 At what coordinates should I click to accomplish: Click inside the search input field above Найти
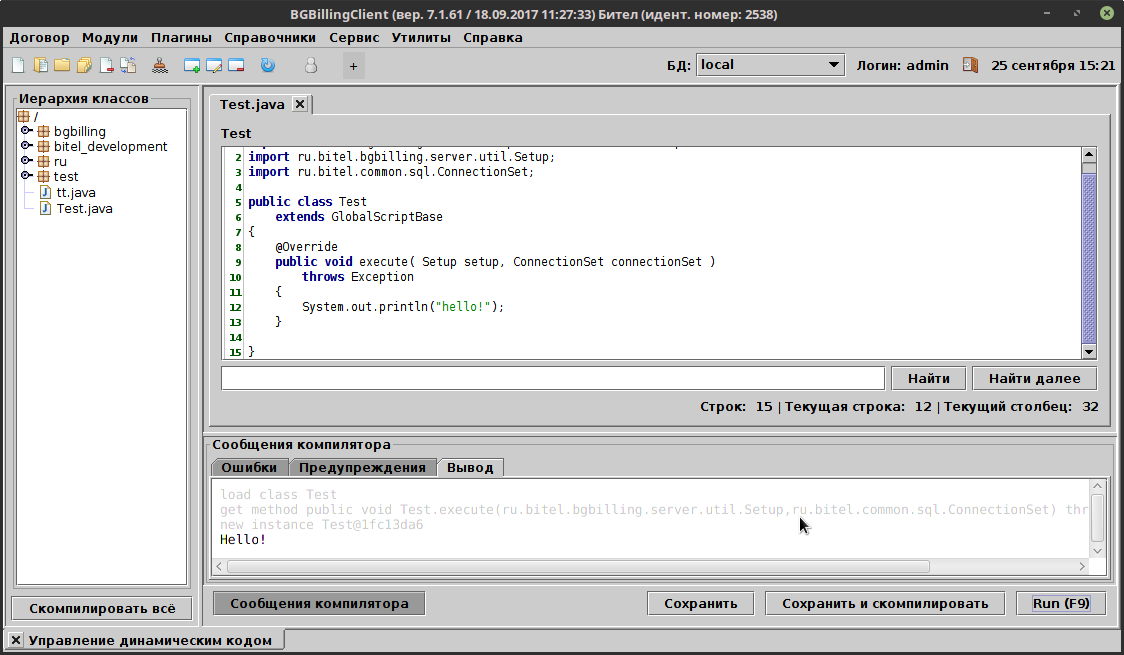[550, 378]
